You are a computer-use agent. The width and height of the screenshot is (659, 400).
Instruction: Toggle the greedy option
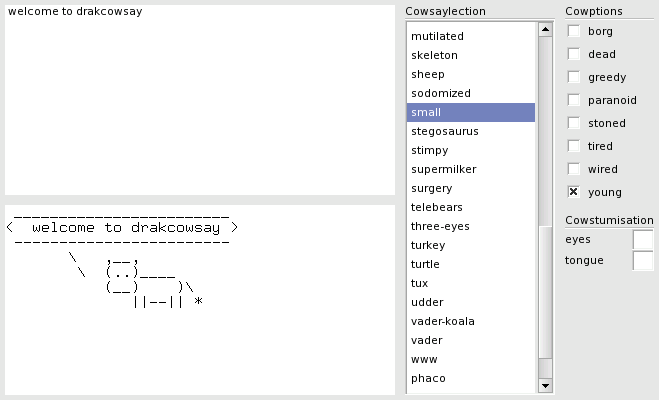click(x=574, y=77)
